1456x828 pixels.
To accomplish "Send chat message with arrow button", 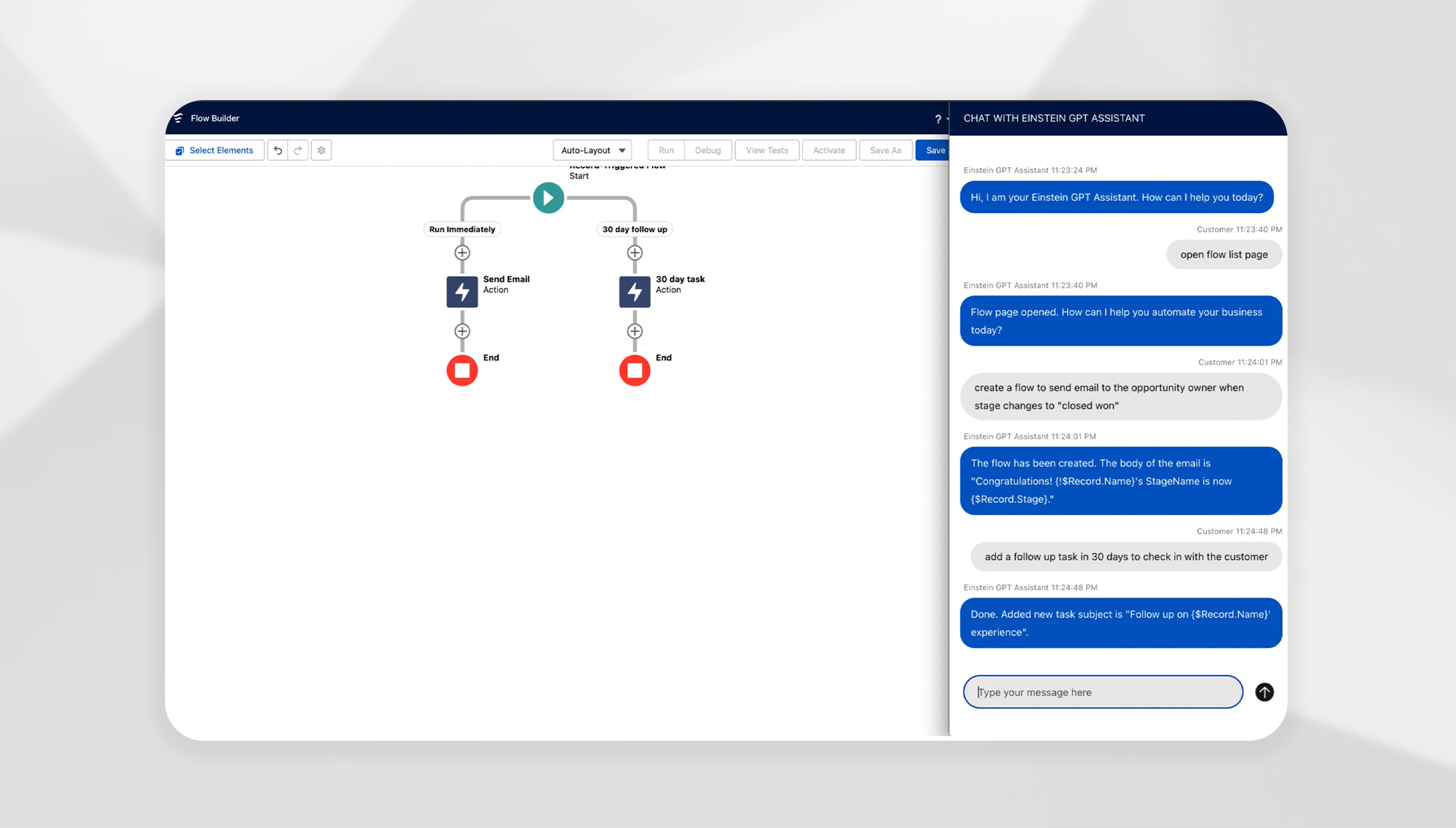I will click(1264, 692).
